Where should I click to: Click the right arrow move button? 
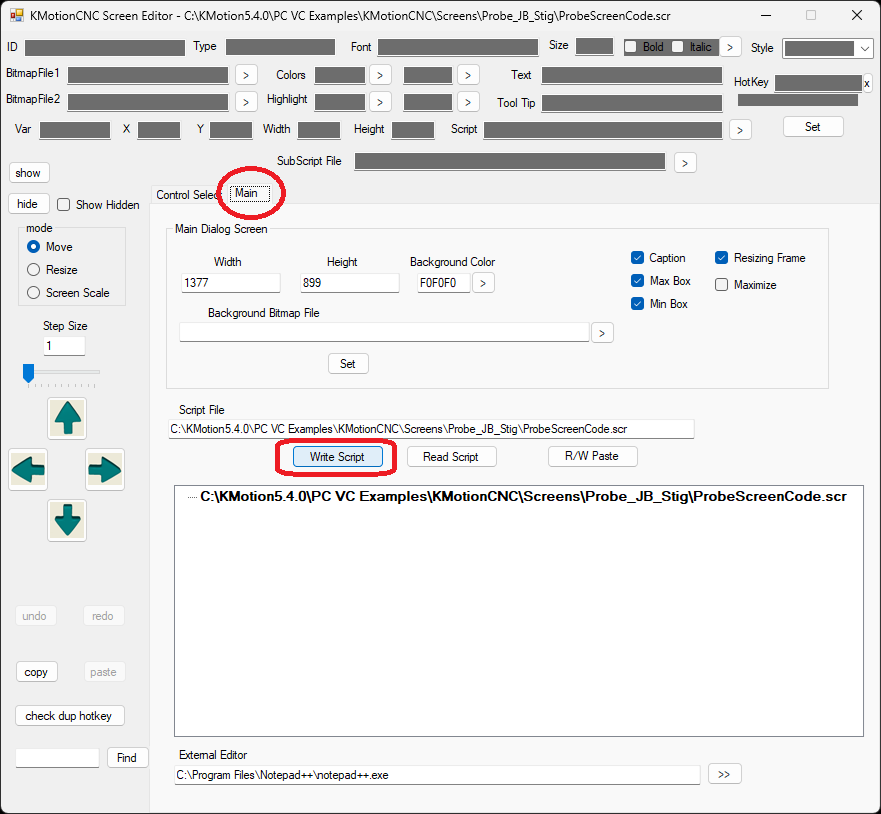pyautogui.click(x=104, y=469)
